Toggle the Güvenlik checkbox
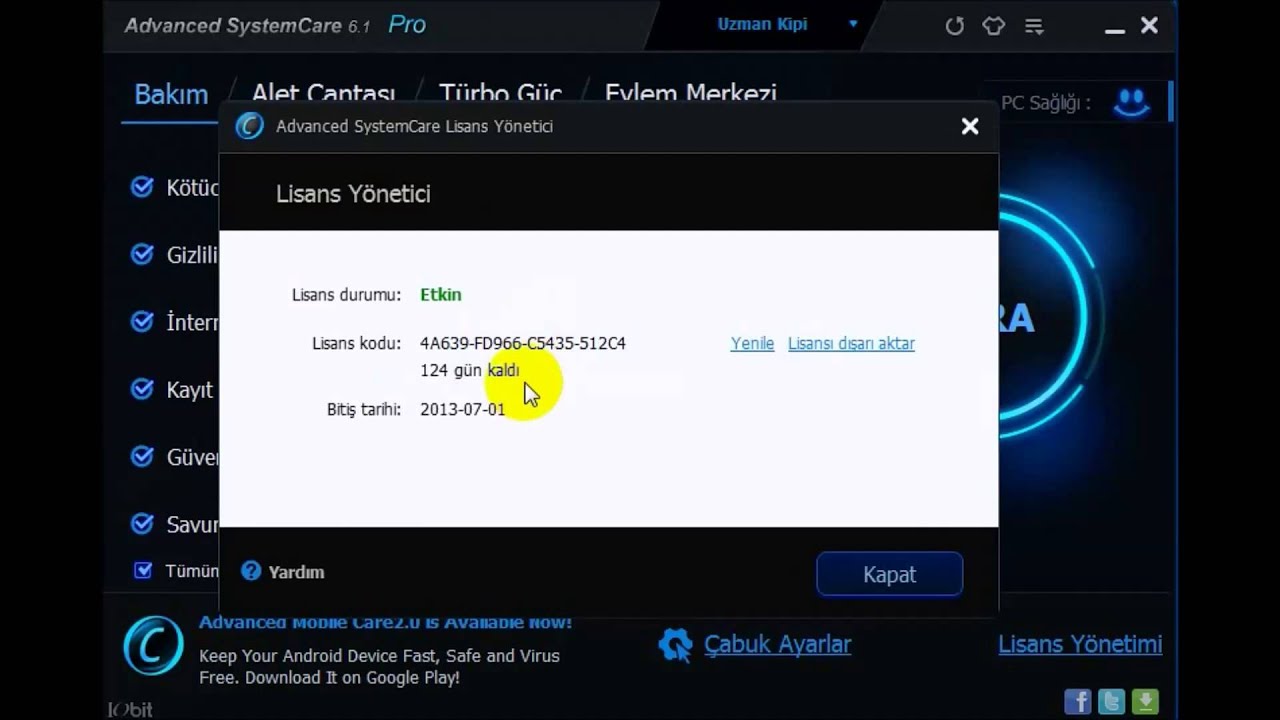Viewport: 1280px width, 720px height. point(142,456)
